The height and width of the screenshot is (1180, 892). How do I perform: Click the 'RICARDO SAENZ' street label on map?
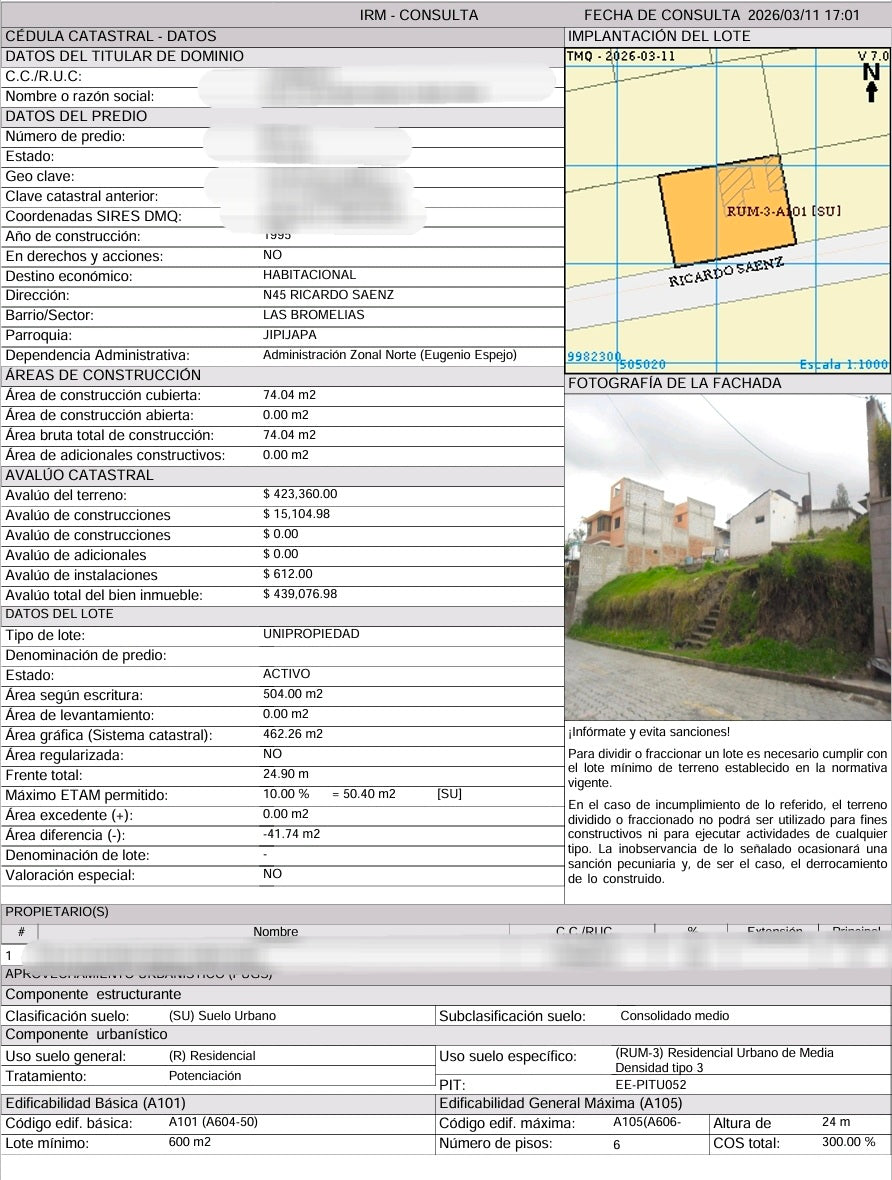(x=726, y=272)
